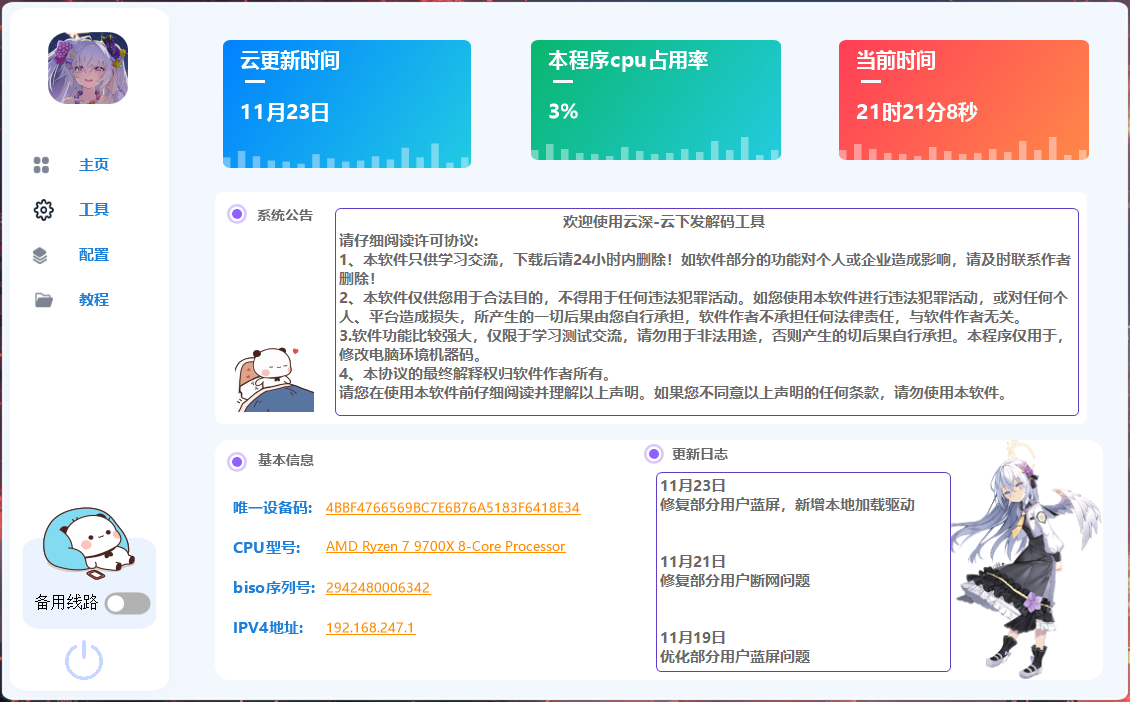Select the 主页 navigation item
The image size is (1130, 702).
point(93,164)
